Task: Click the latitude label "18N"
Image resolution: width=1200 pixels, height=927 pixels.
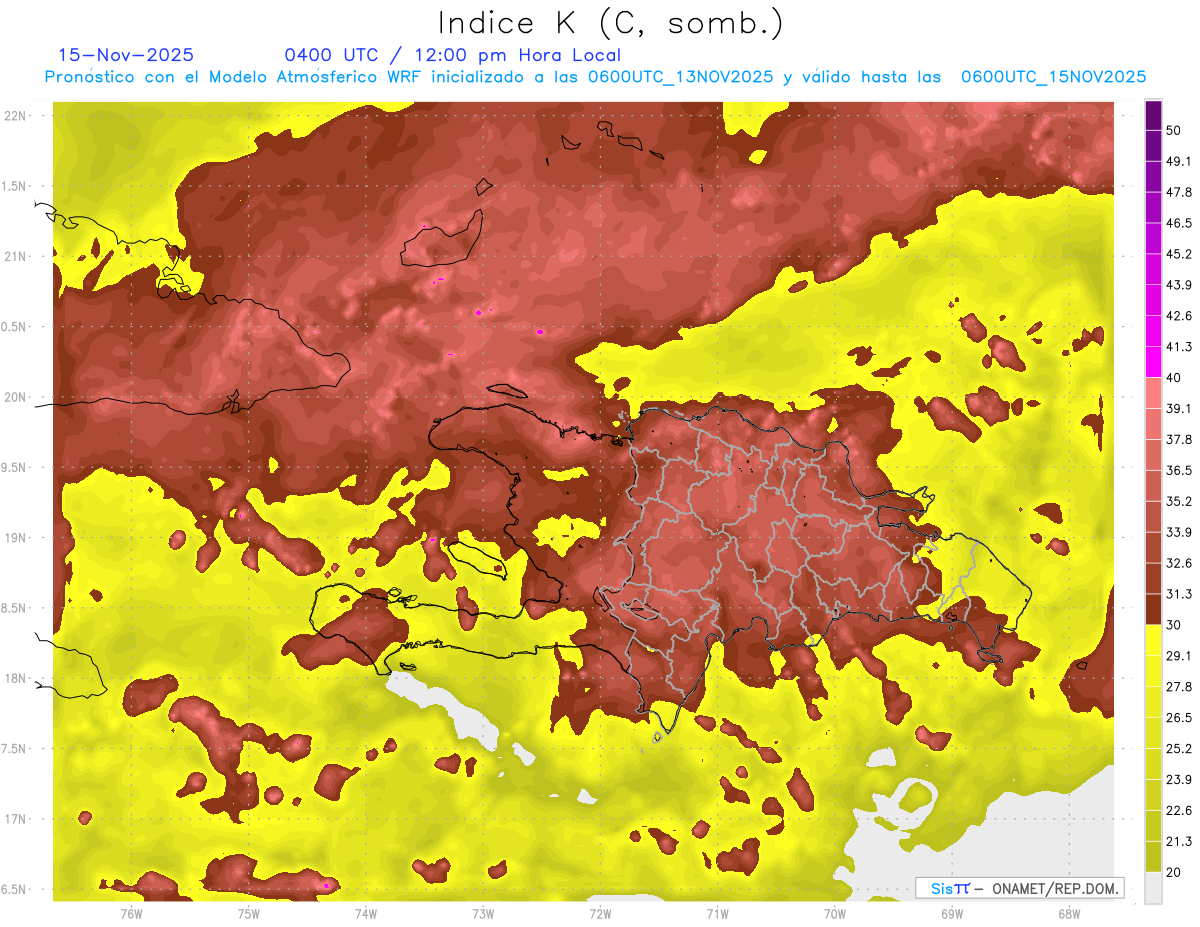Action: coord(15,678)
